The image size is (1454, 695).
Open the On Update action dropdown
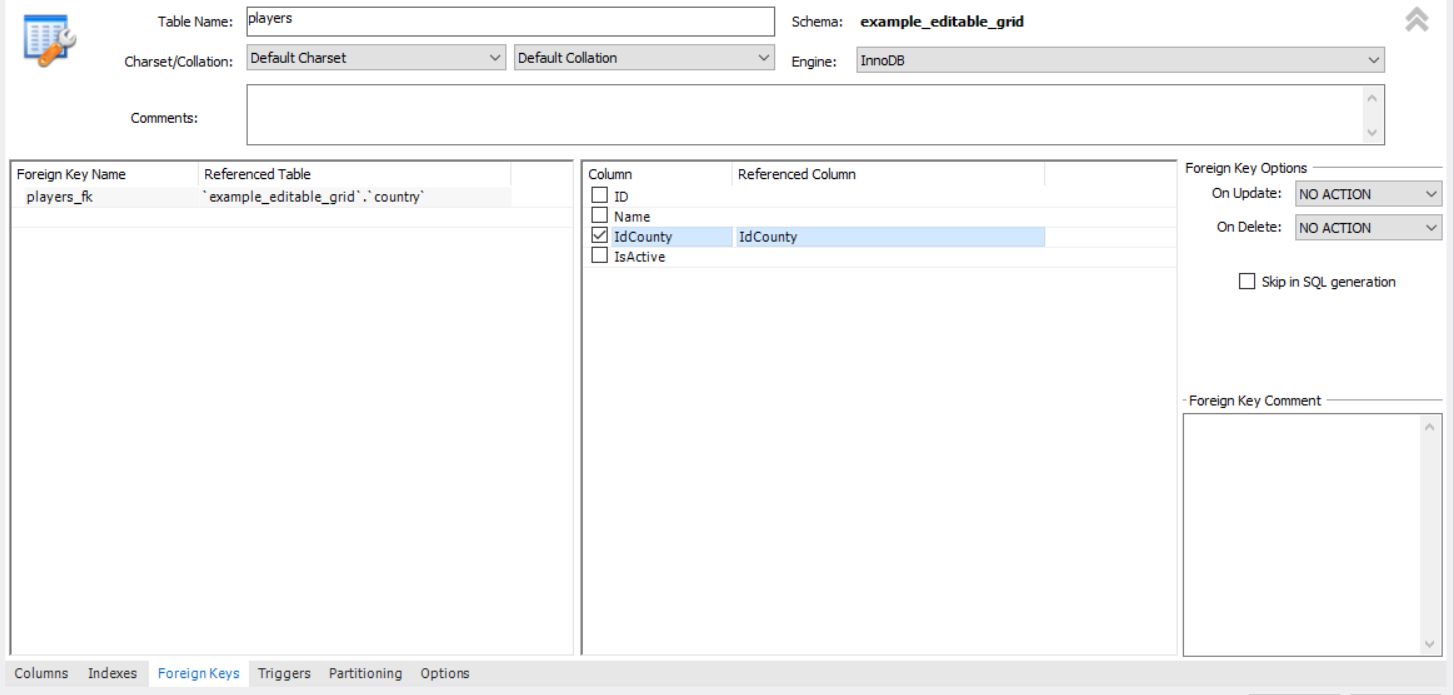point(1367,194)
